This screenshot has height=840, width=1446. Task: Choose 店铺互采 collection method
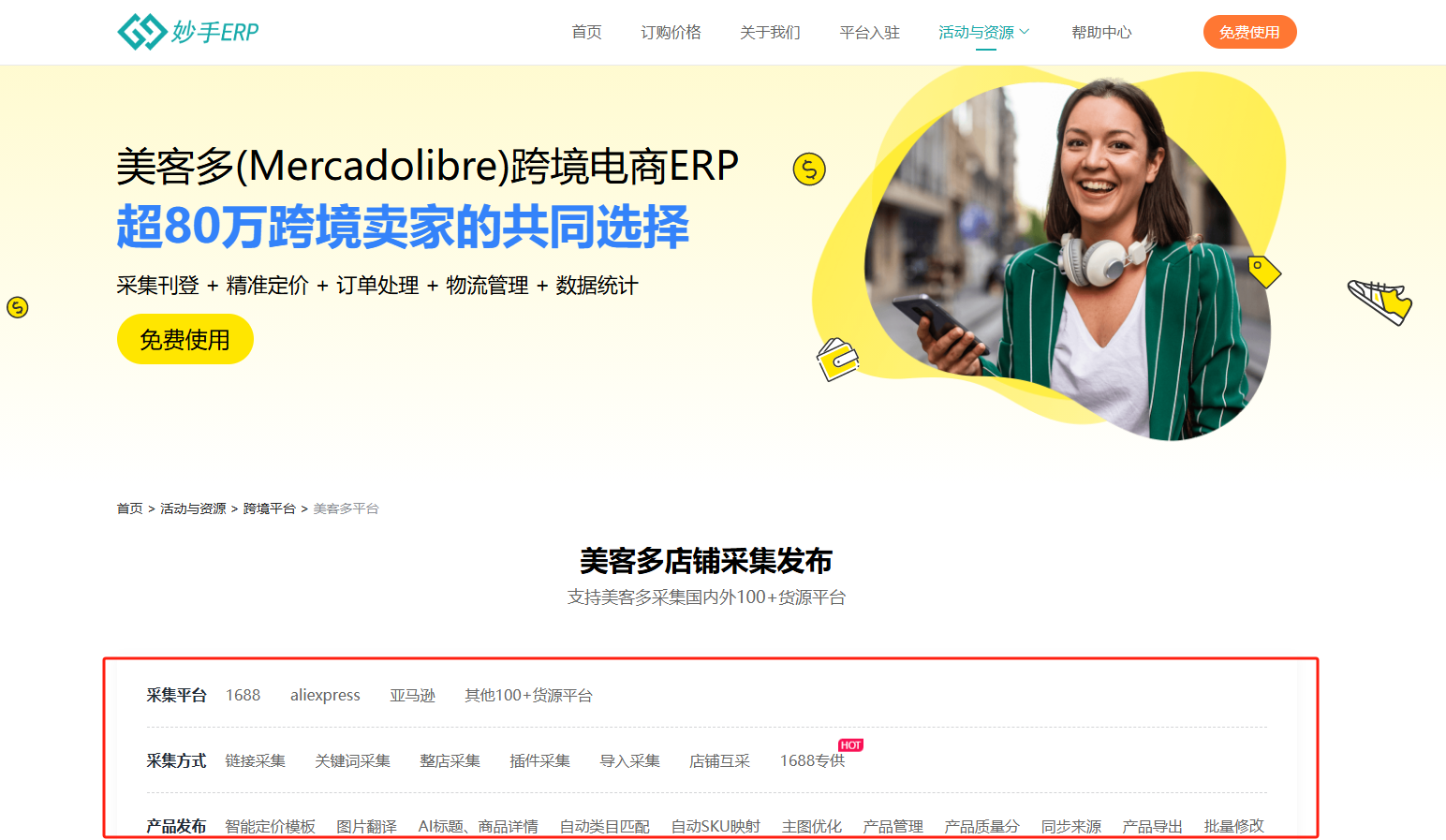[719, 760]
